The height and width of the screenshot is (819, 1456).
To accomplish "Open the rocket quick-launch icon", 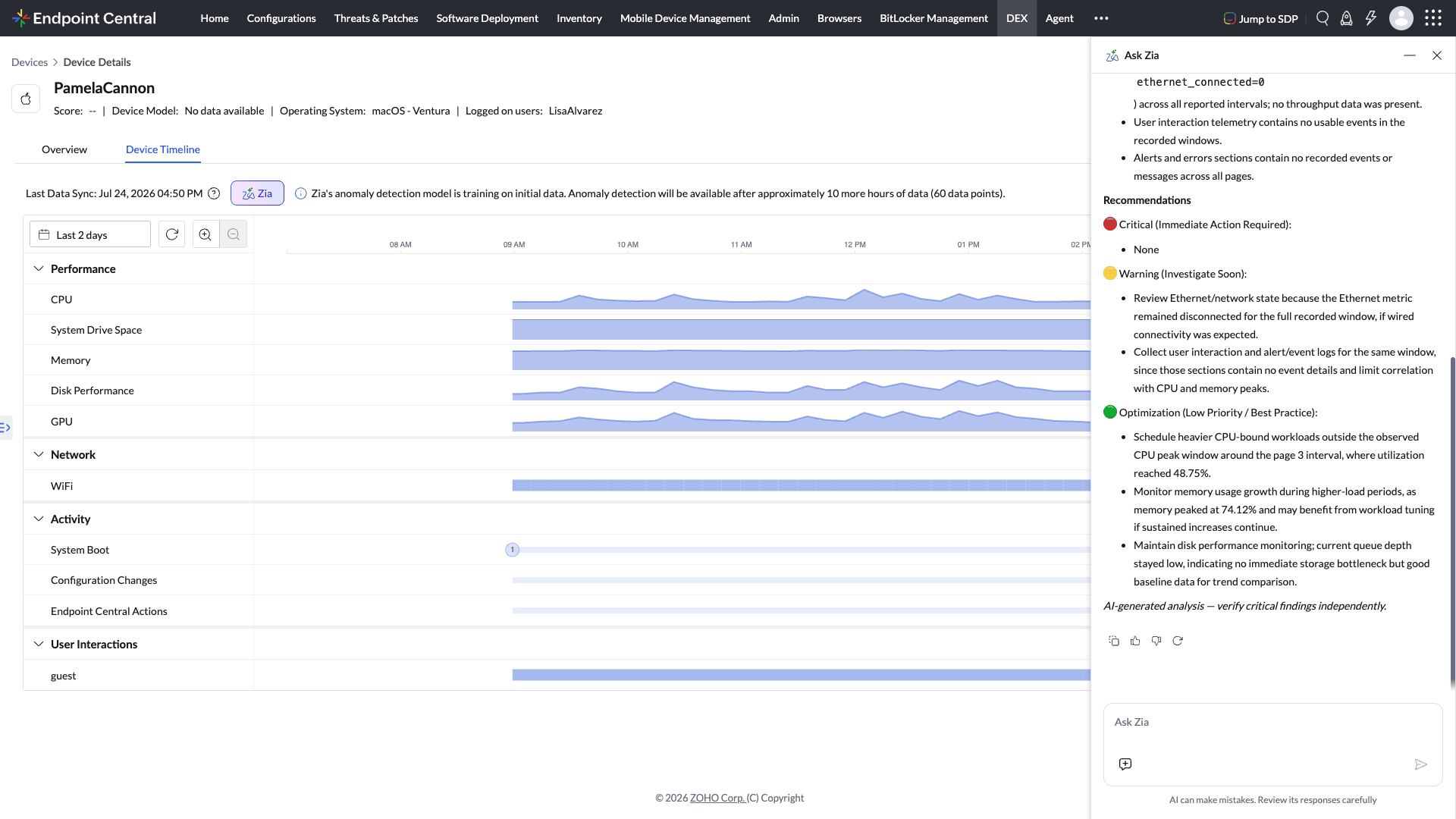I will point(1347,18).
